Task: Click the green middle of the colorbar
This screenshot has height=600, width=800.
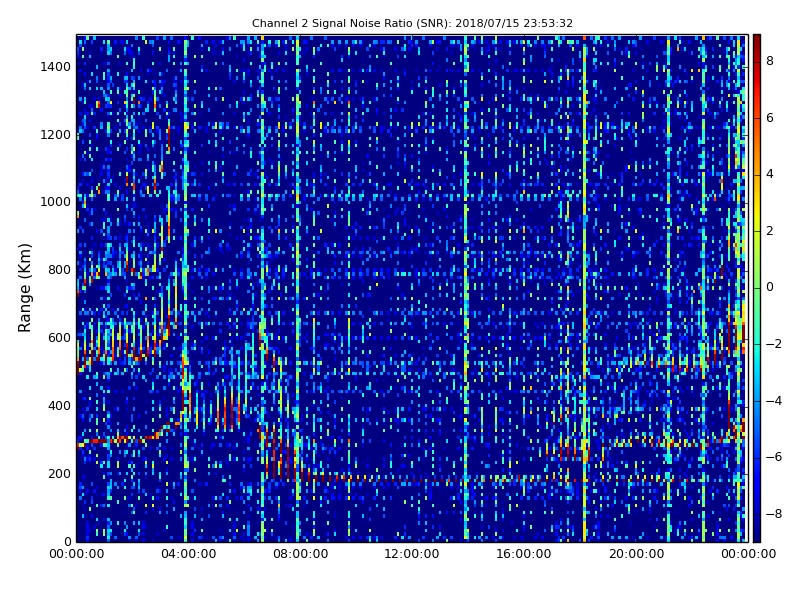Action: click(x=757, y=288)
